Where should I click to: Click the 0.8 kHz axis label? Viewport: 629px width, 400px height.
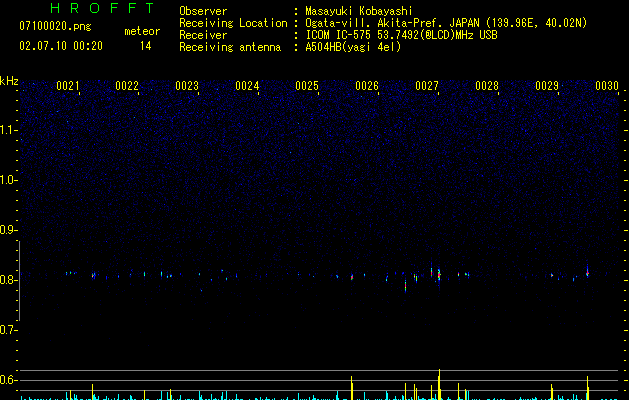[x=8, y=280]
